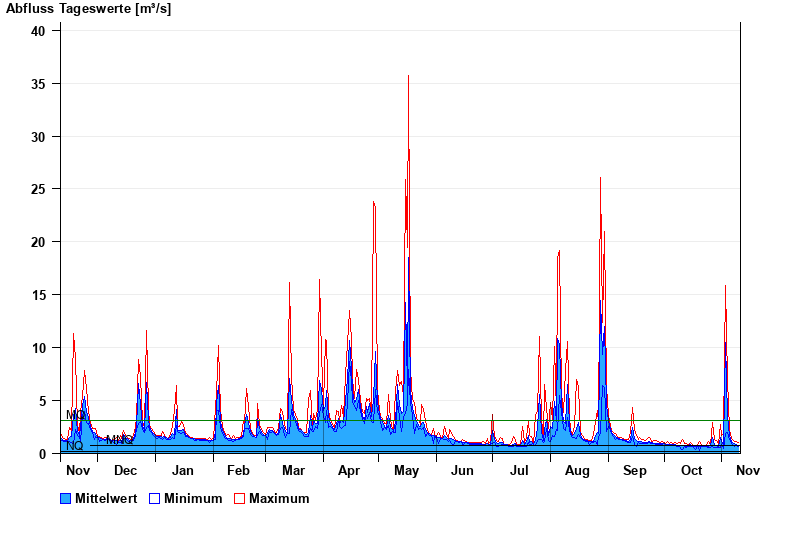Click the August maximum peak tip
The image size is (800, 550).
[600, 178]
